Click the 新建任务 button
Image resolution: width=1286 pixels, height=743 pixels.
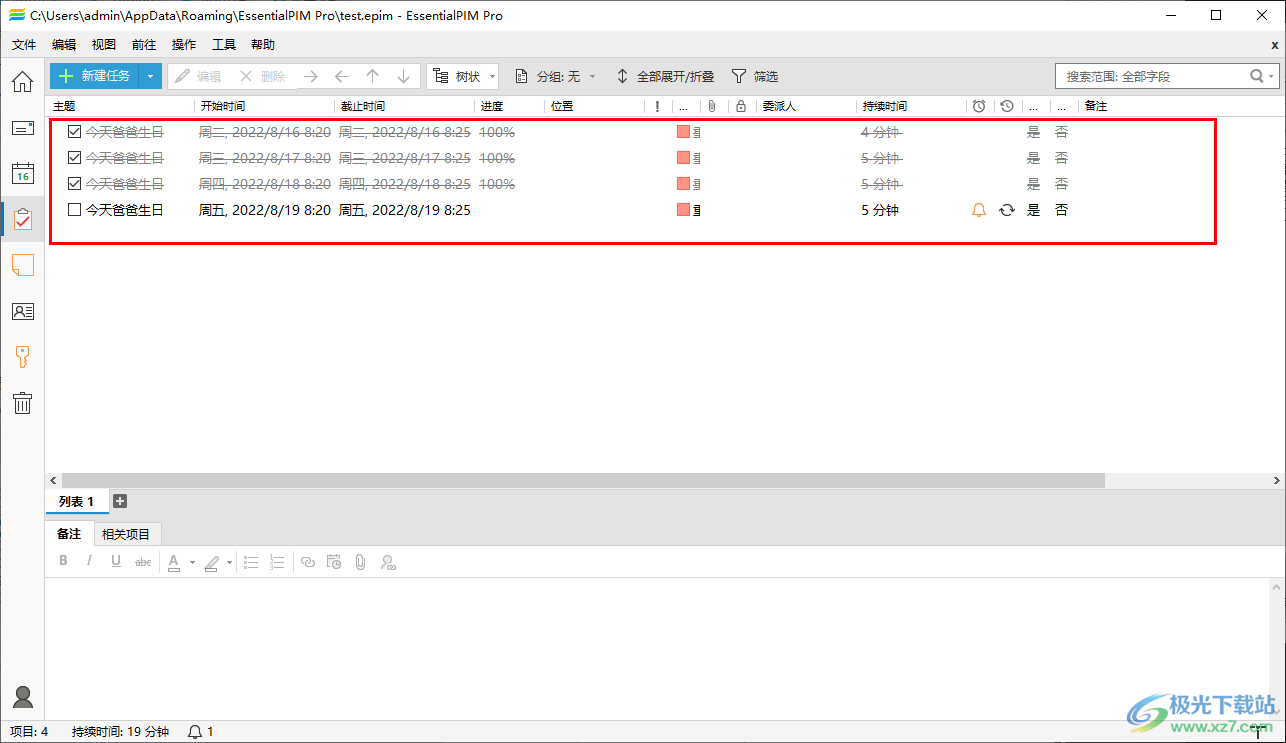click(95, 76)
